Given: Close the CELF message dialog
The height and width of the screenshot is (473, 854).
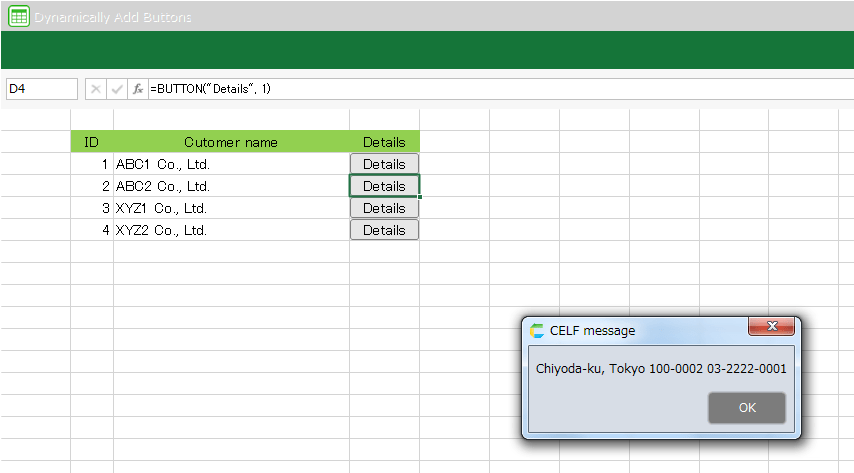Looking at the screenshot, I should pyautogui.click(x=772, y=327).
